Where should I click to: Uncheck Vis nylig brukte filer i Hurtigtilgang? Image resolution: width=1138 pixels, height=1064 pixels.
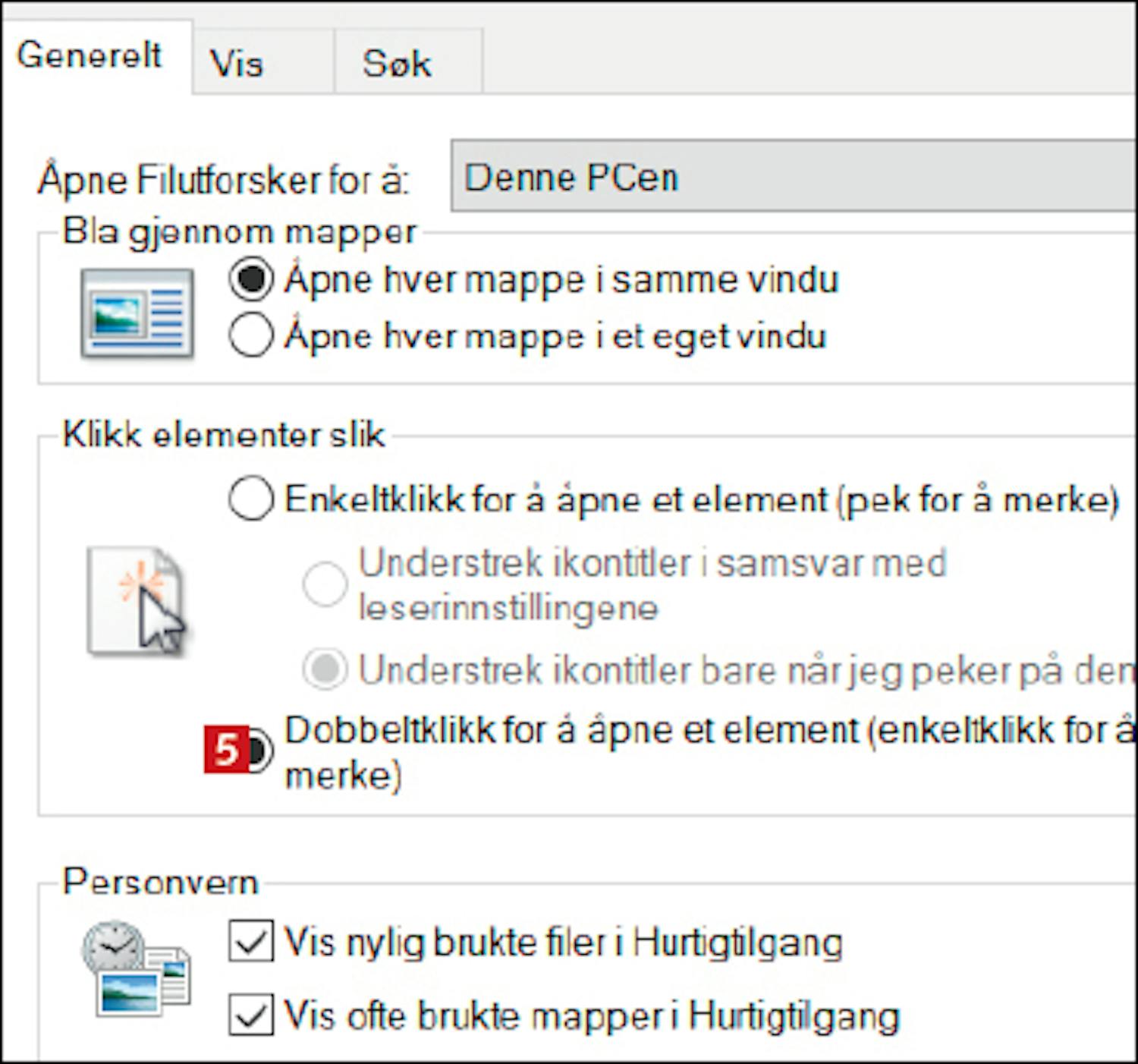pyautogui.click(x=251, y=942)
